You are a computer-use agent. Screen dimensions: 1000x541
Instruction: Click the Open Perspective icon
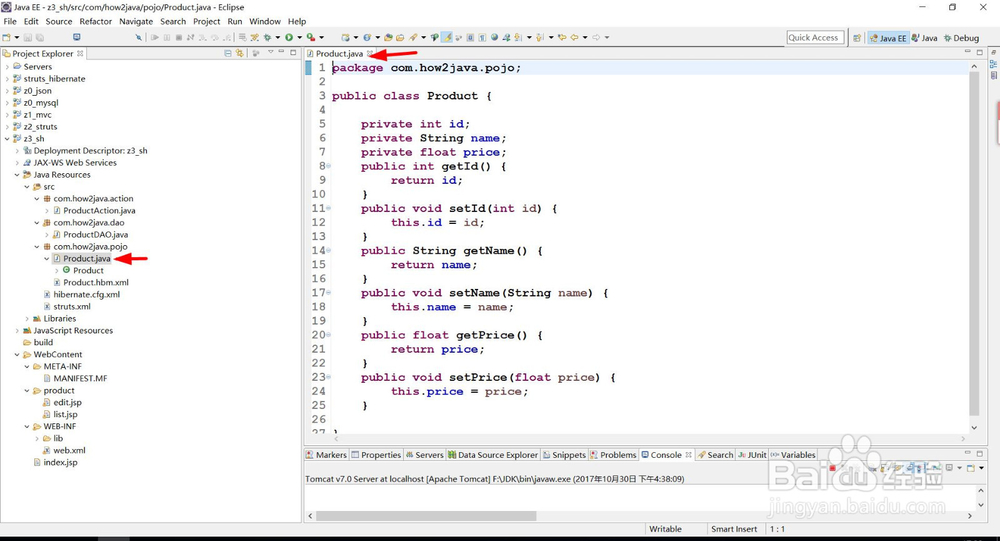click(x=857, y=38)
